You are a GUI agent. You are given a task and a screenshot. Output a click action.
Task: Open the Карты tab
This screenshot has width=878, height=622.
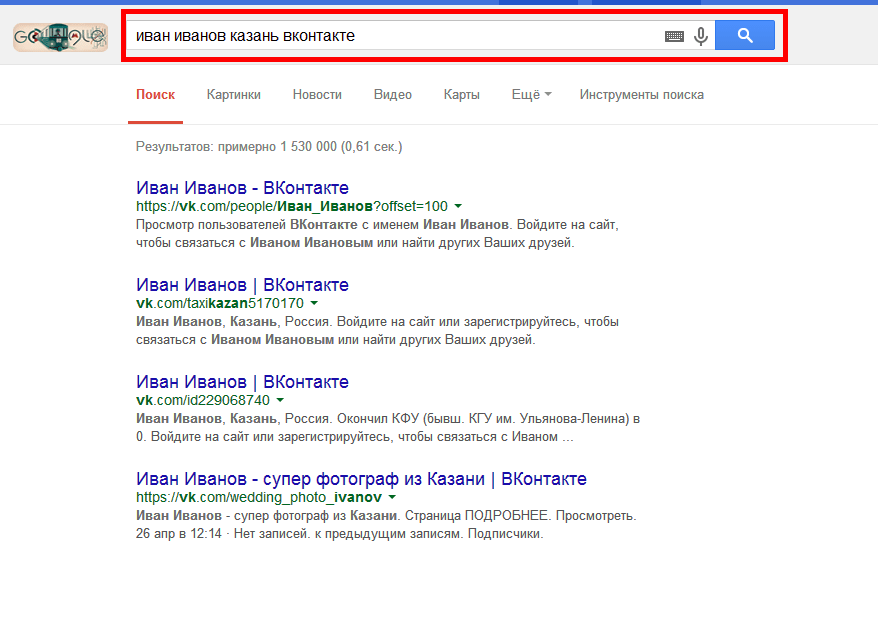461,95
